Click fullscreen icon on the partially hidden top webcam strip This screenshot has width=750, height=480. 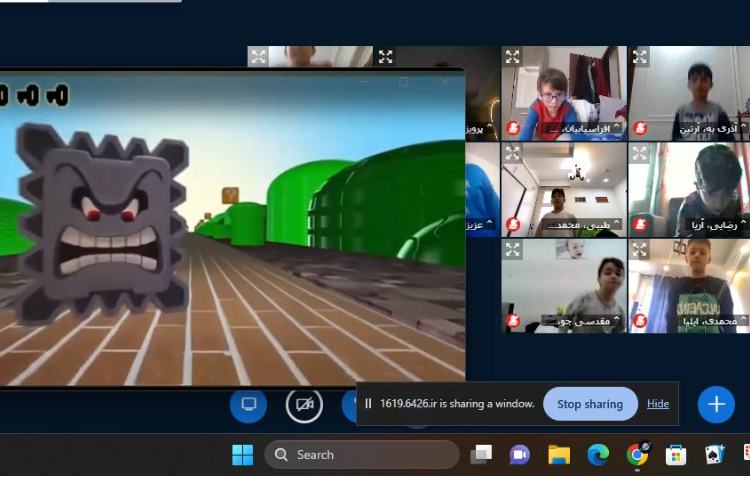coord(258,57)
